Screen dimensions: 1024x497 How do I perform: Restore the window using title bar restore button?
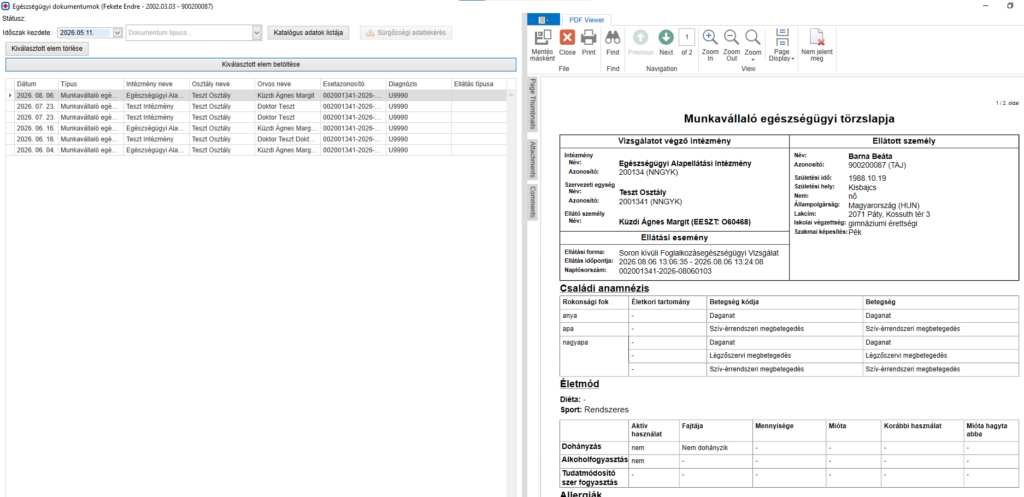(1010, 5)
